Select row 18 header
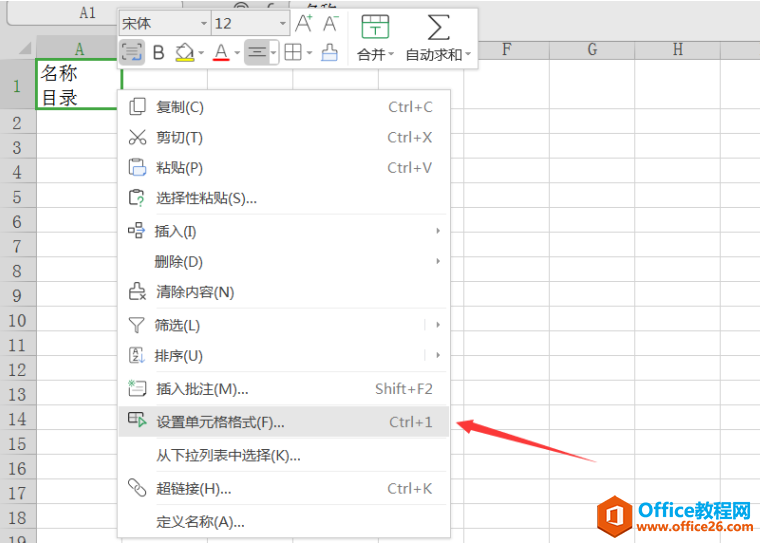The height and width of the screenshot is (544, 760). (17, 517)
